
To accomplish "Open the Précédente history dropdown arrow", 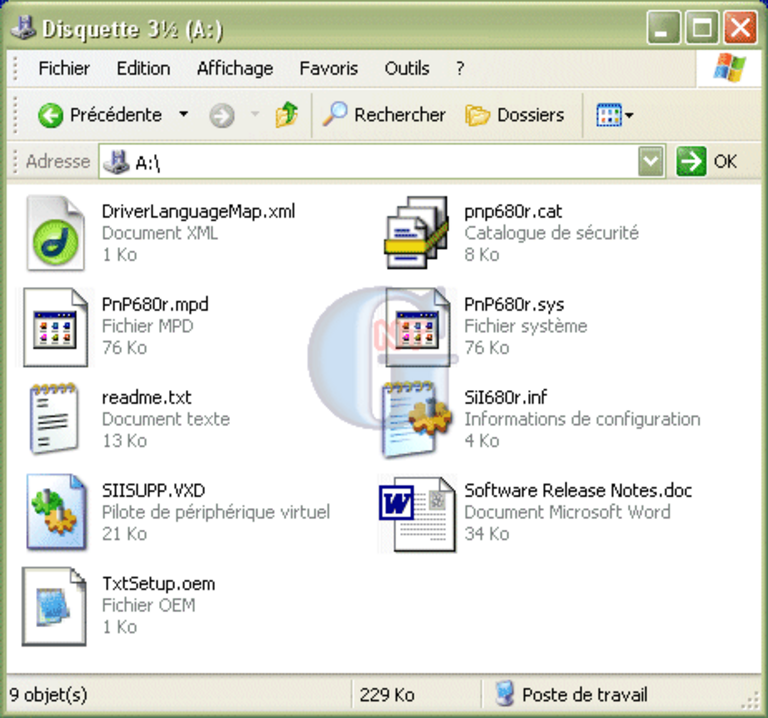I will click(184, 115).
